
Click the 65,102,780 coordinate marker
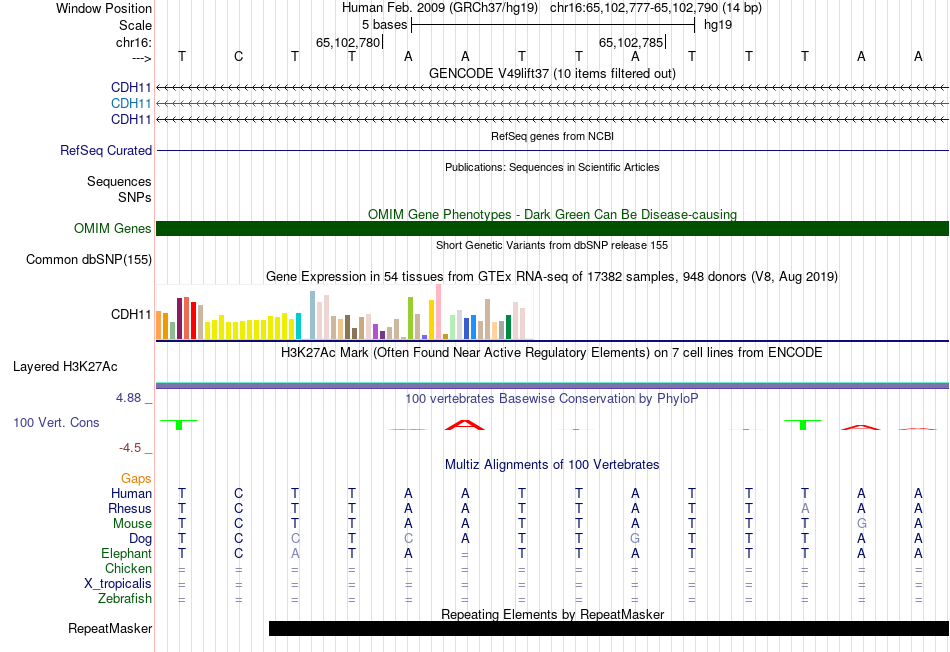click(x=348, y=42)
